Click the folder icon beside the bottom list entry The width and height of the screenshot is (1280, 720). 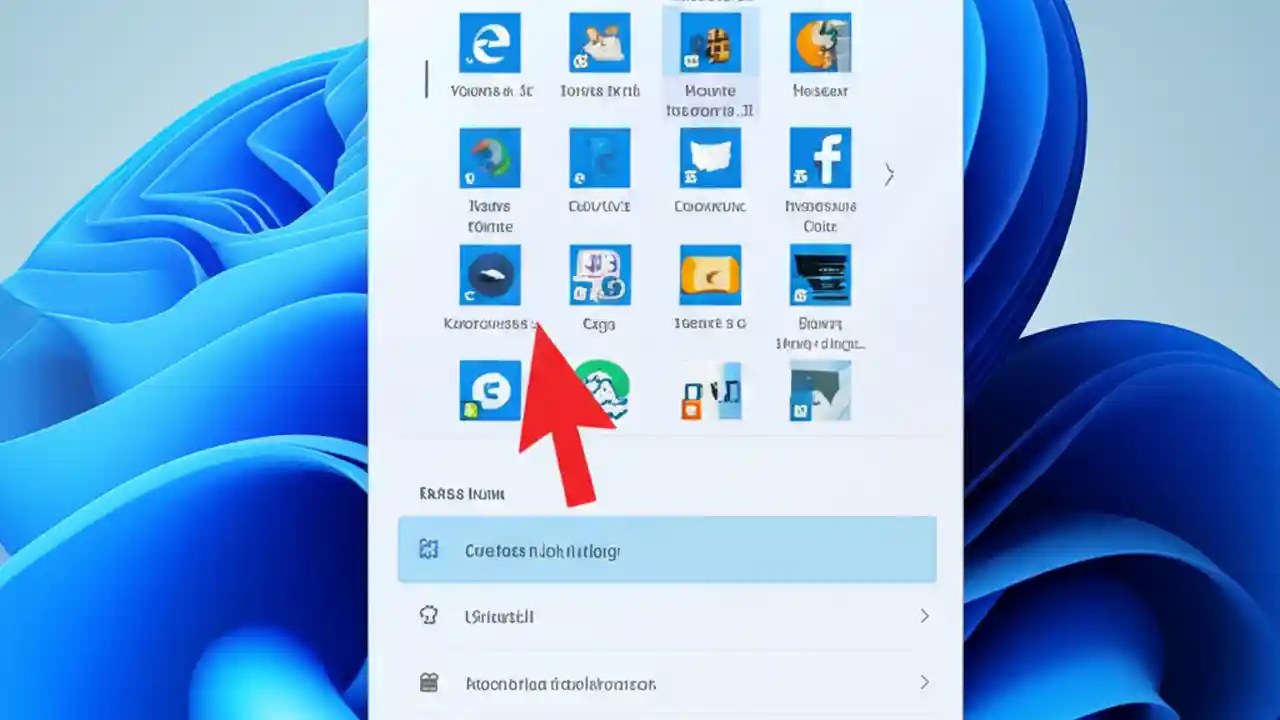click(x=429, y=683)
